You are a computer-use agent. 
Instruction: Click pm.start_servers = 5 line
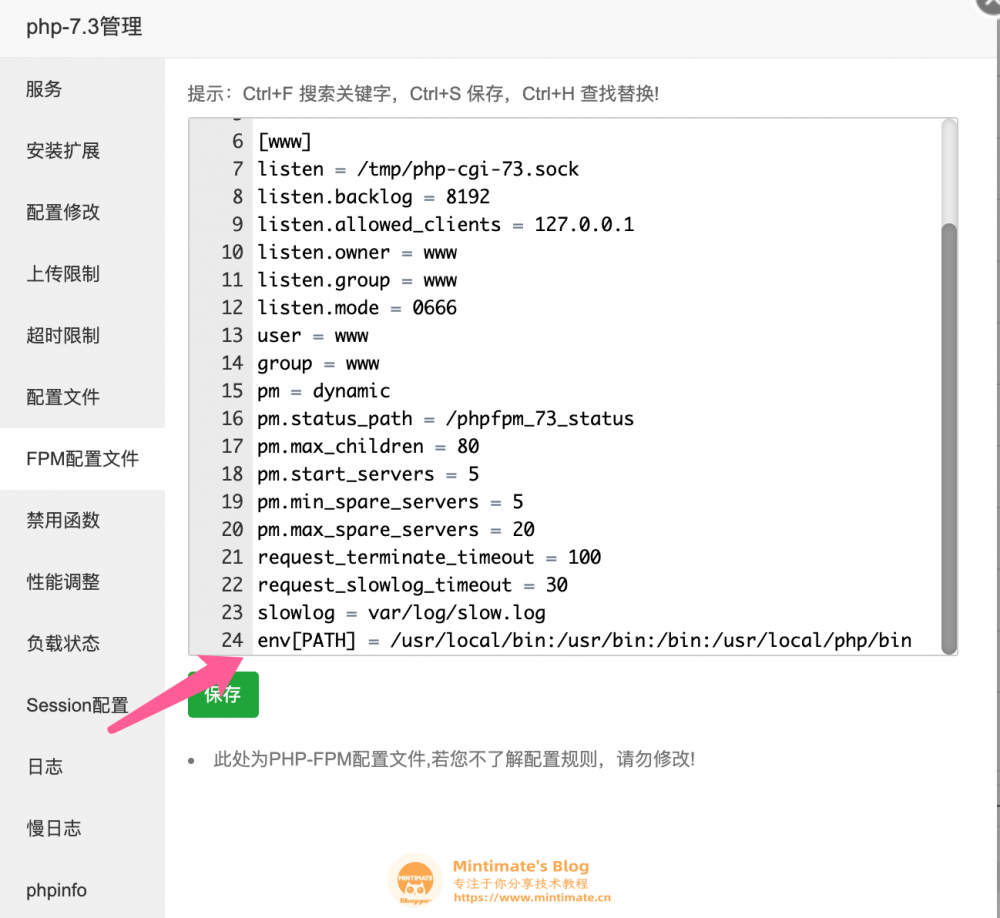click(368, 474)
